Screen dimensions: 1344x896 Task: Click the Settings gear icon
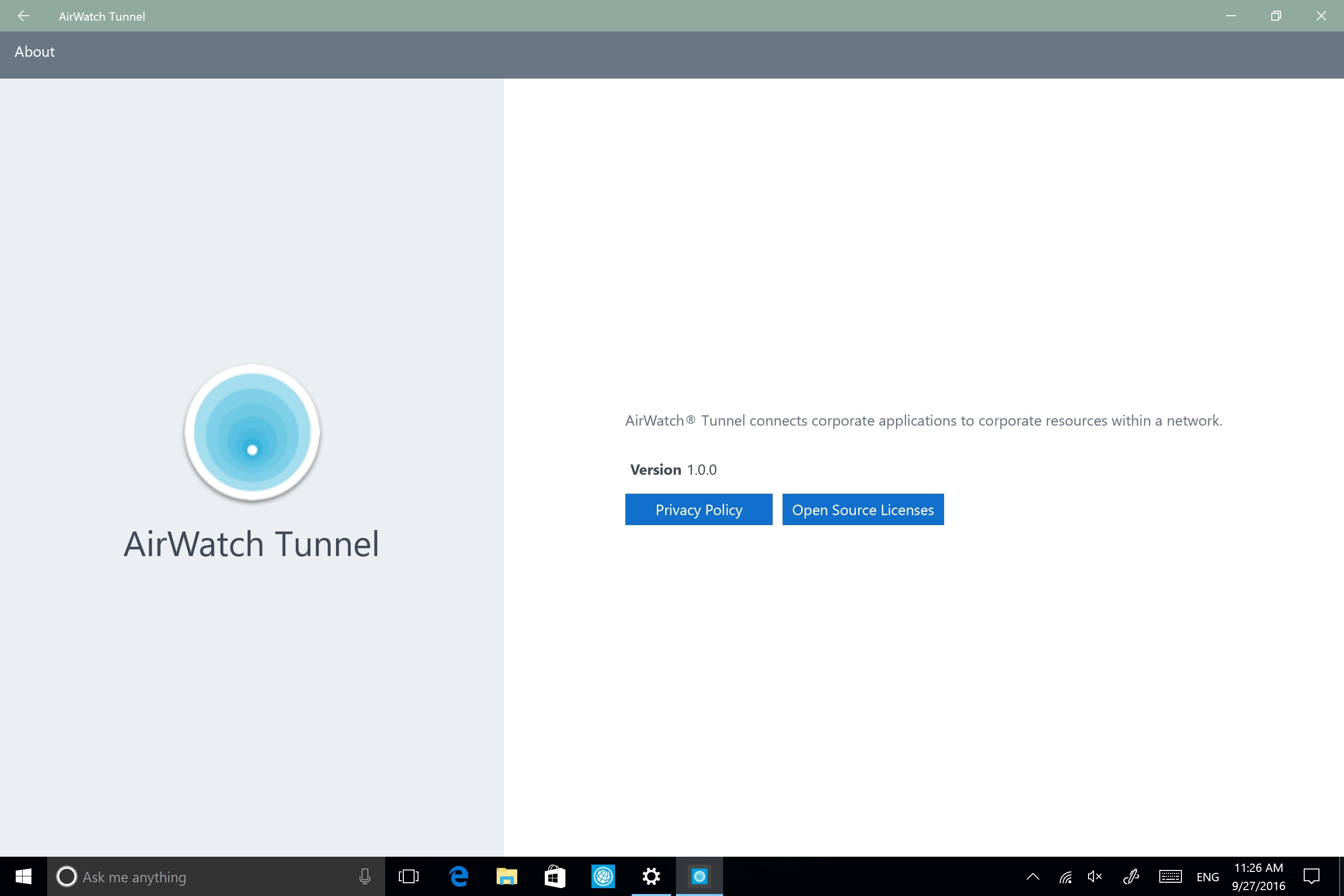pos(651,877)
